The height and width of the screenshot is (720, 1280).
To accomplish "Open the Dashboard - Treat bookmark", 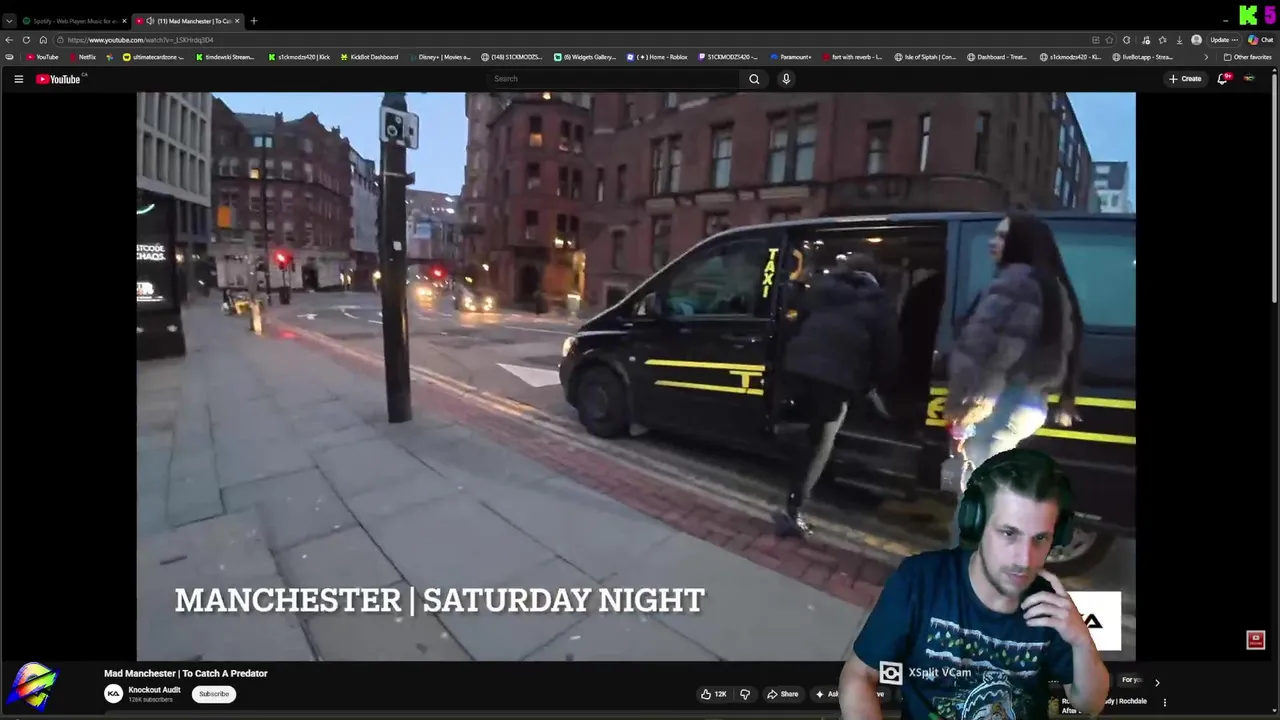I will pyautogui.click(x=997, y=57).
